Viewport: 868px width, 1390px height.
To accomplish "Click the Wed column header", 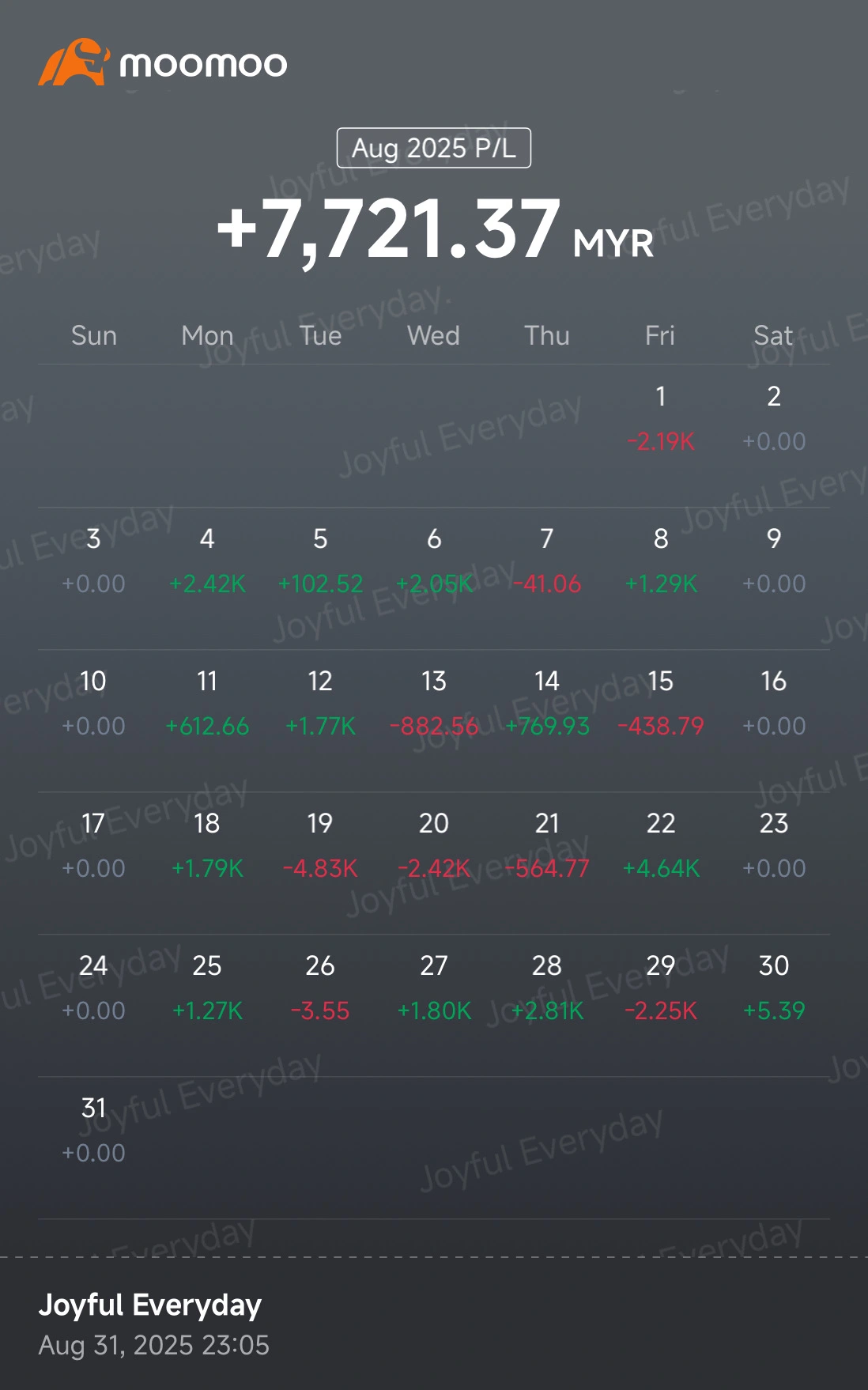I will (x=433, y=335).
